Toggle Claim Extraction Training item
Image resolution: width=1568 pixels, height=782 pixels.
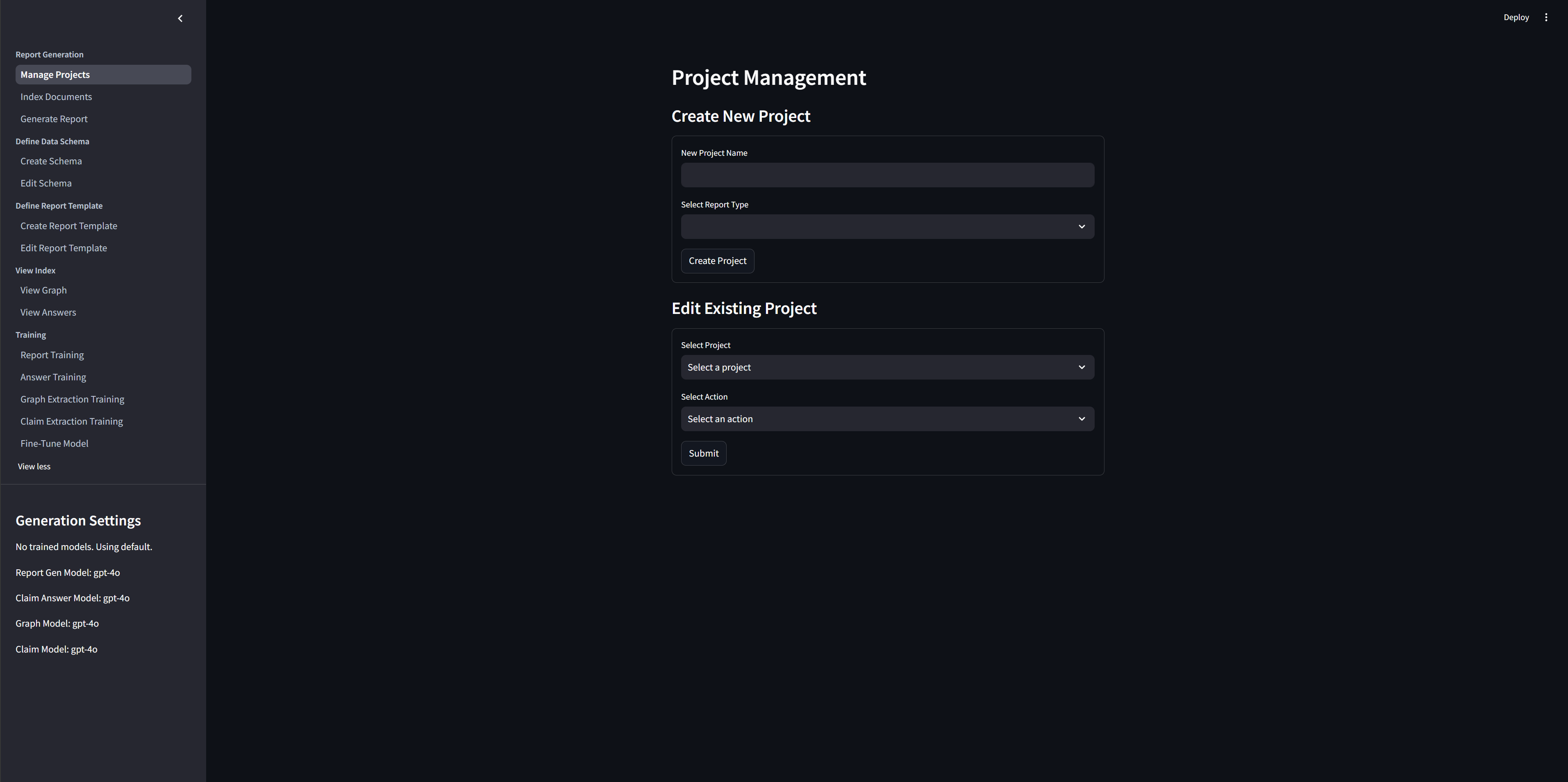pyautogui.click(x=71, y=420)
